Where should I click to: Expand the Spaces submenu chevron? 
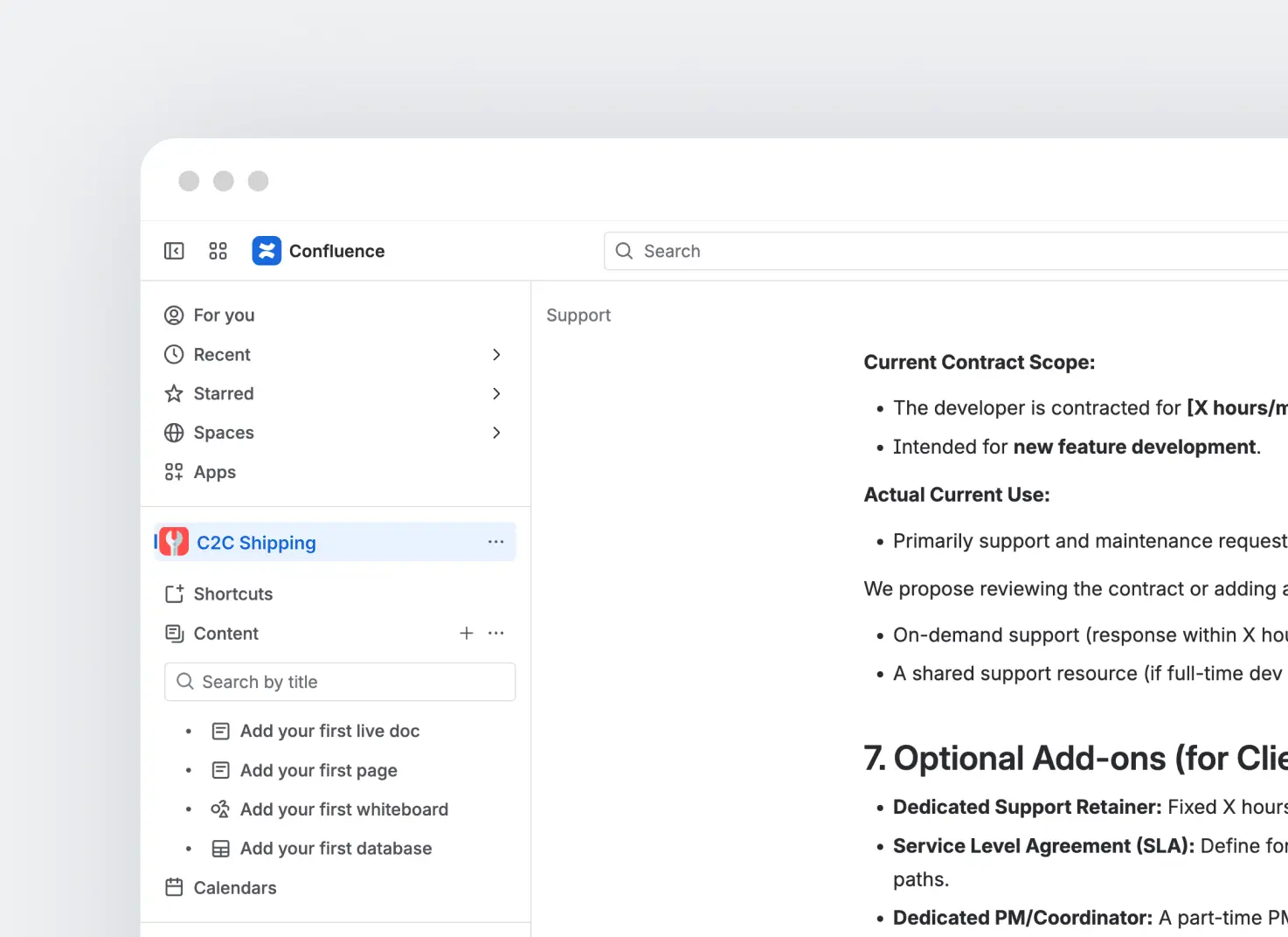pyautogui.click(x=495, y=433)
